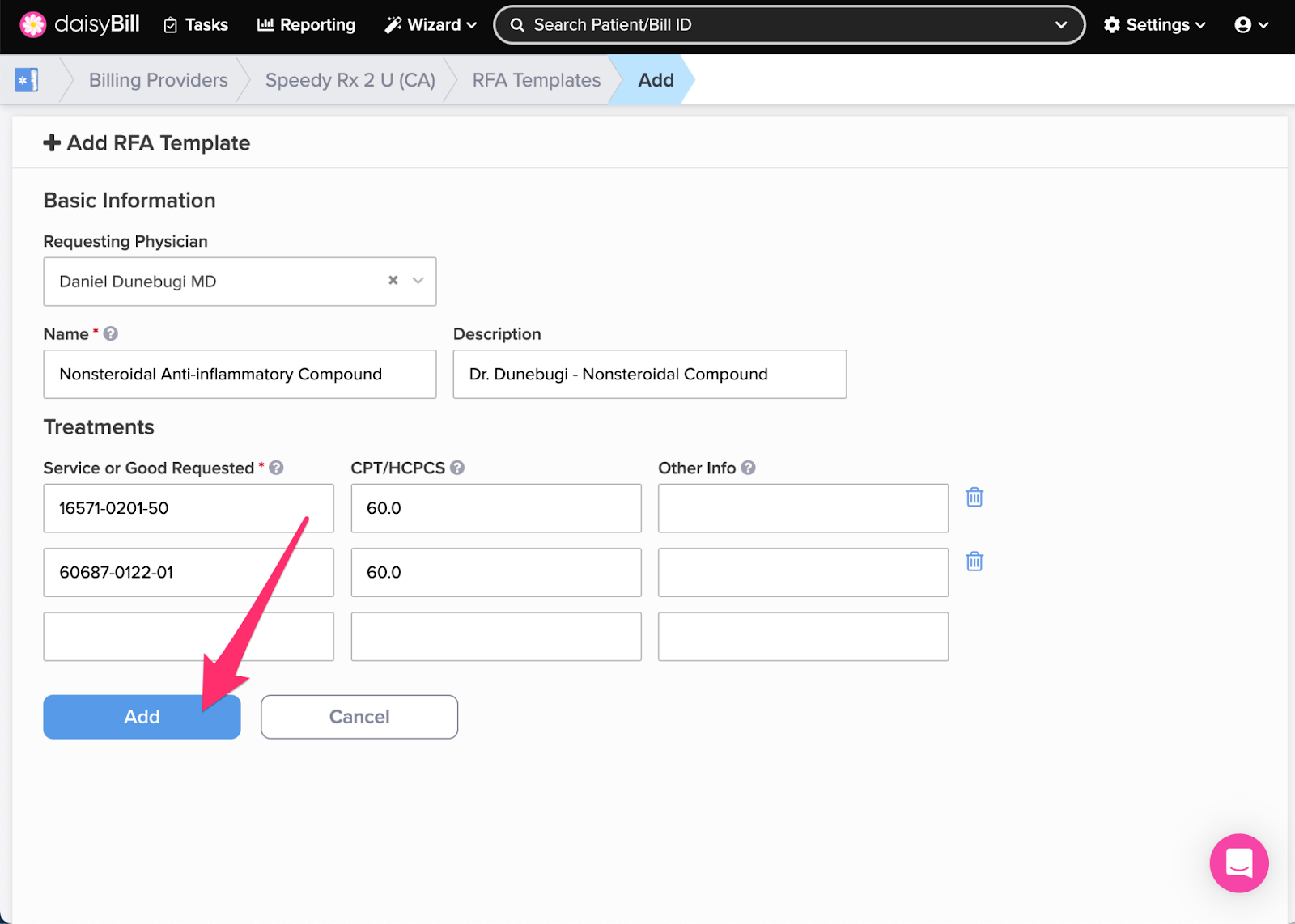Select the Add breadcrumb tab
The height and width of the screenshot is (924, 1295).
pos(656,80)
